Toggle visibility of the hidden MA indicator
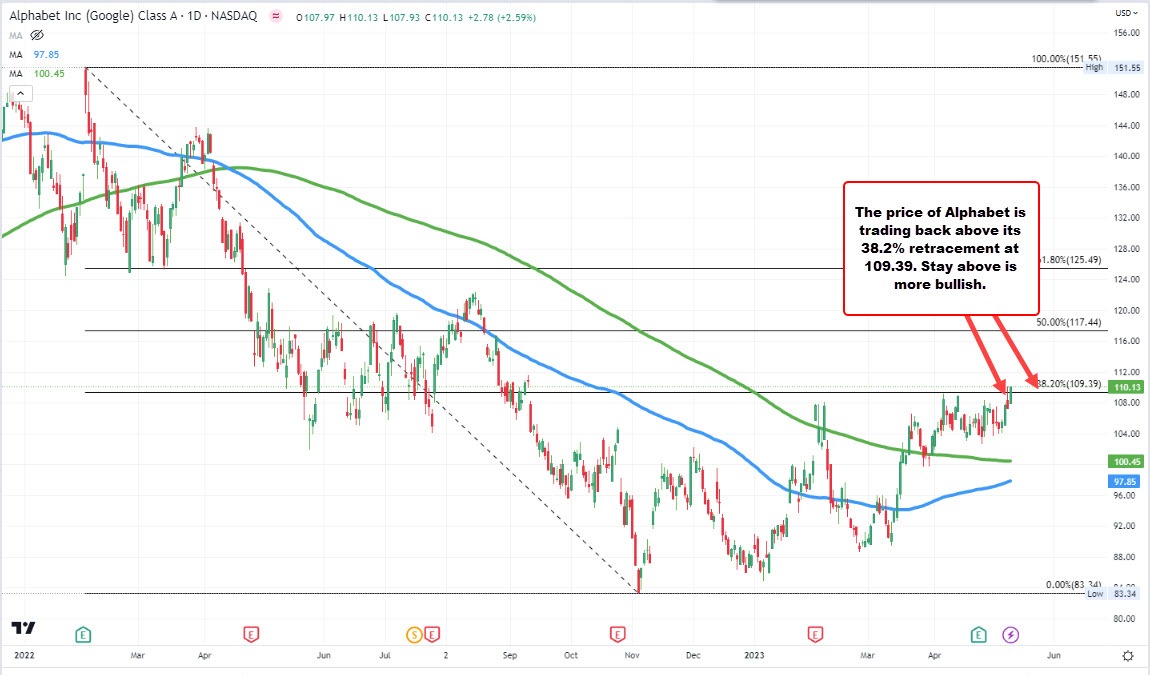 [37, 35]
